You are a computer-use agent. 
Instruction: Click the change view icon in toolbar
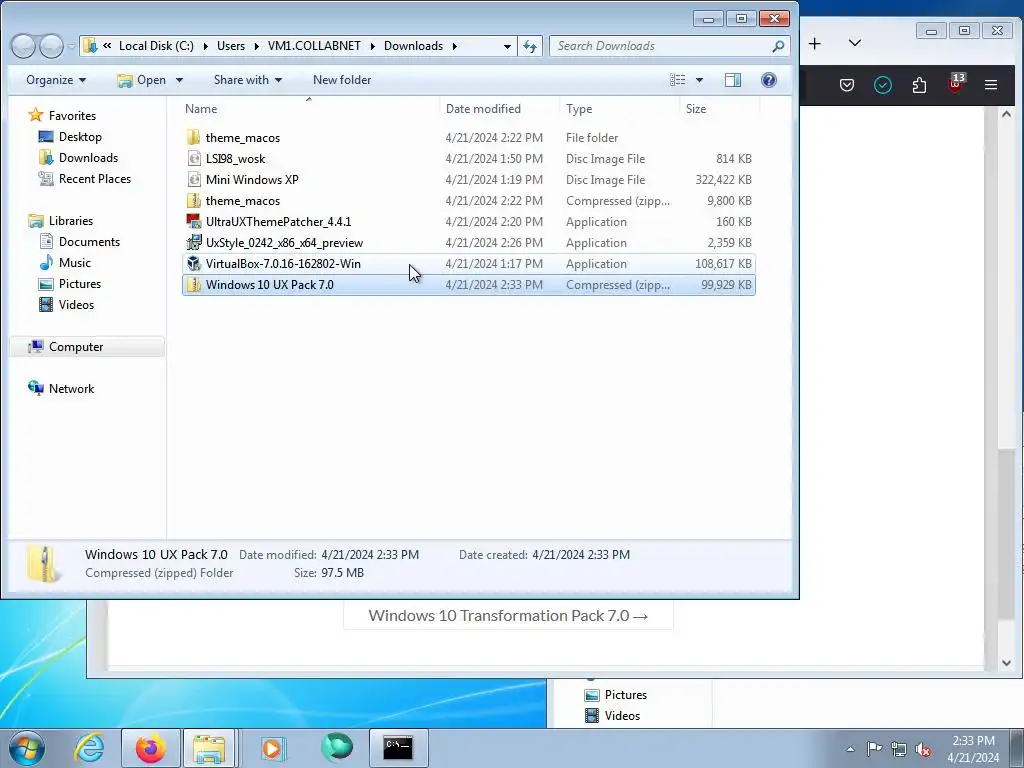click(x=678, y=80)
